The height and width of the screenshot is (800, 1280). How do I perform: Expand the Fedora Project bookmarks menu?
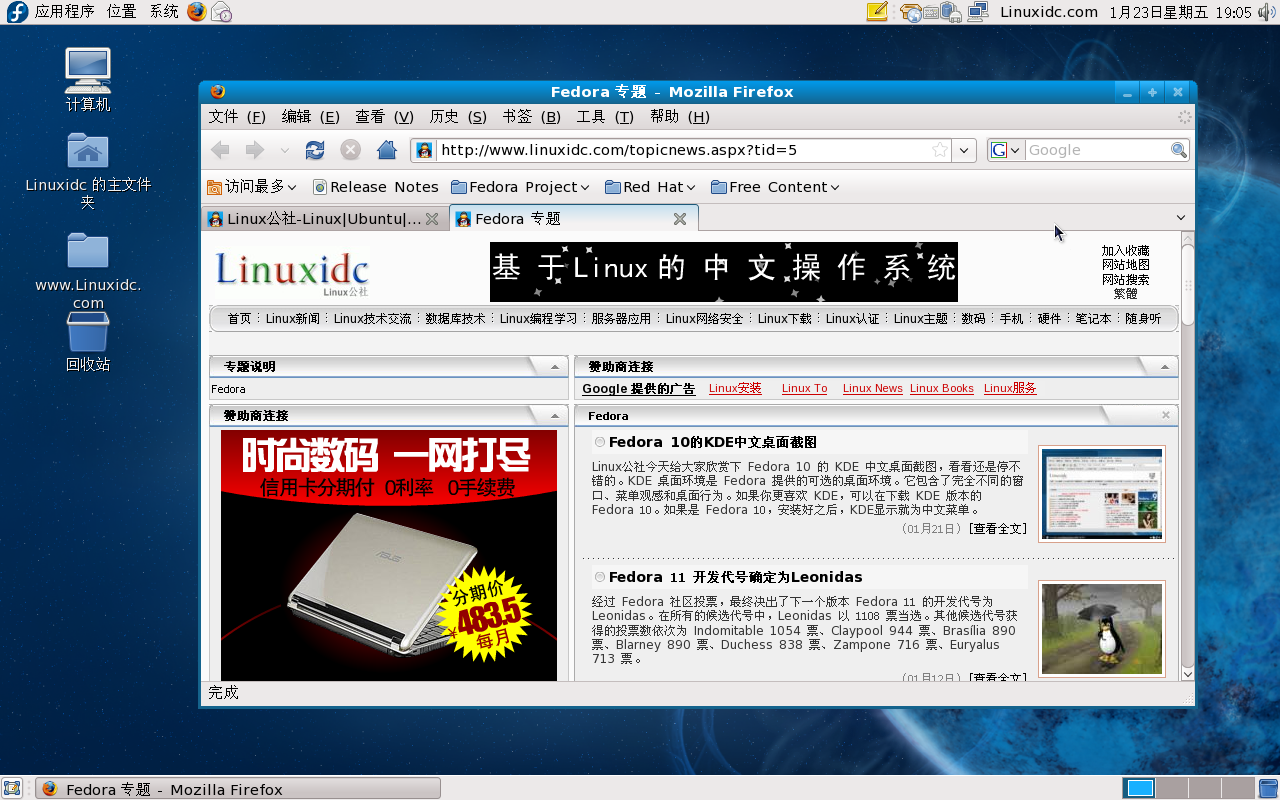(x=520, y=187)
